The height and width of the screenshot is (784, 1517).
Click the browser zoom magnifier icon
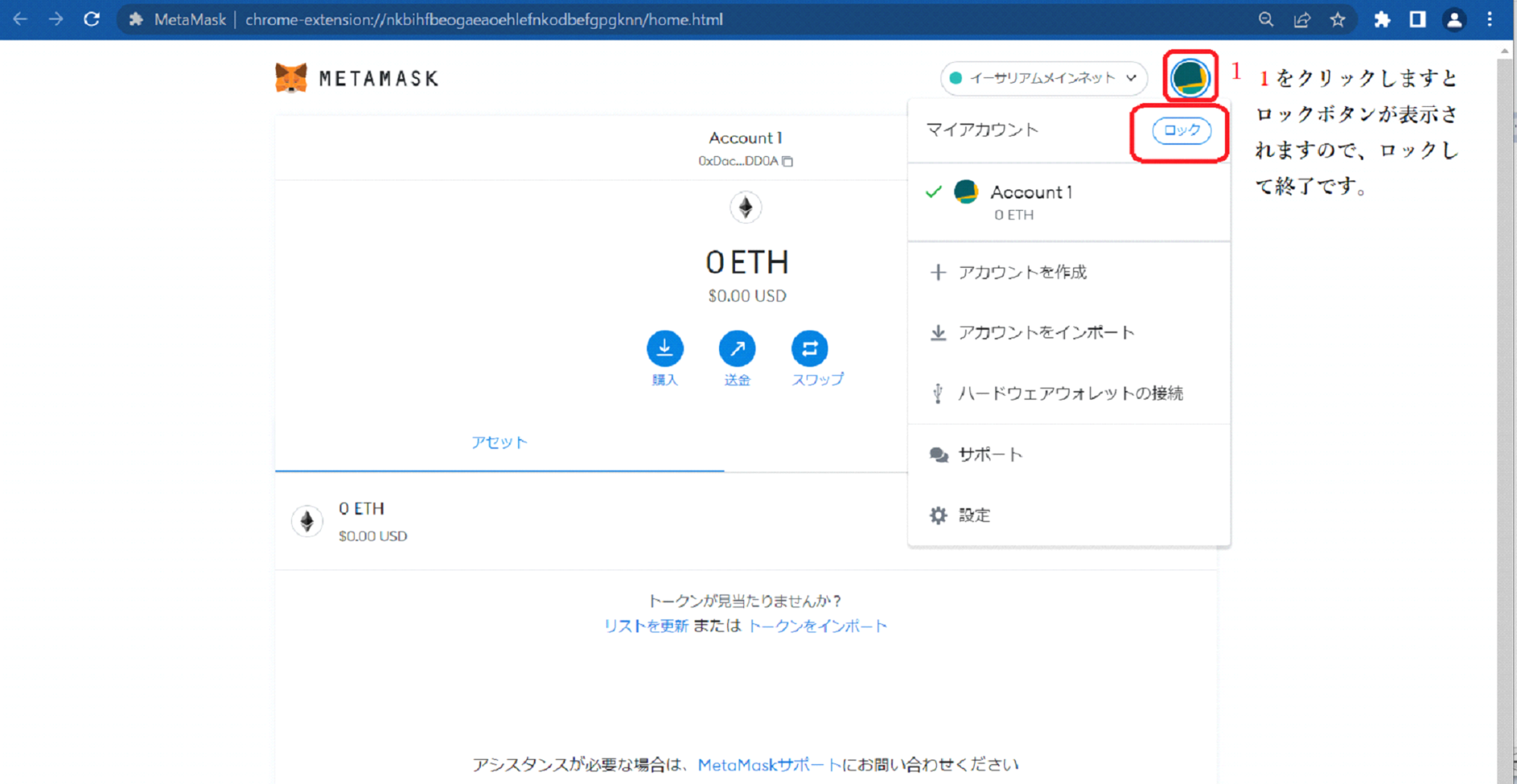point(1266,20)
